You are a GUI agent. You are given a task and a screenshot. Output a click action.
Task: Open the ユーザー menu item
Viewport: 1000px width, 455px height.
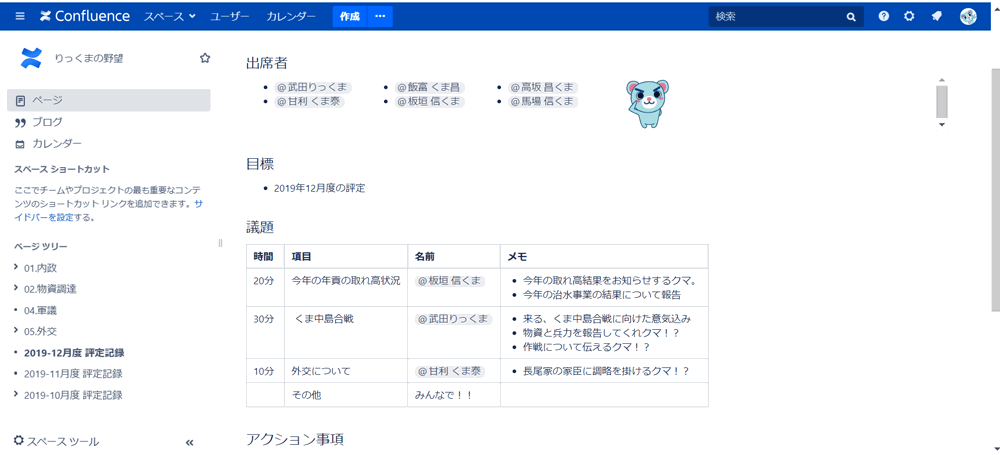pos(230,16)
